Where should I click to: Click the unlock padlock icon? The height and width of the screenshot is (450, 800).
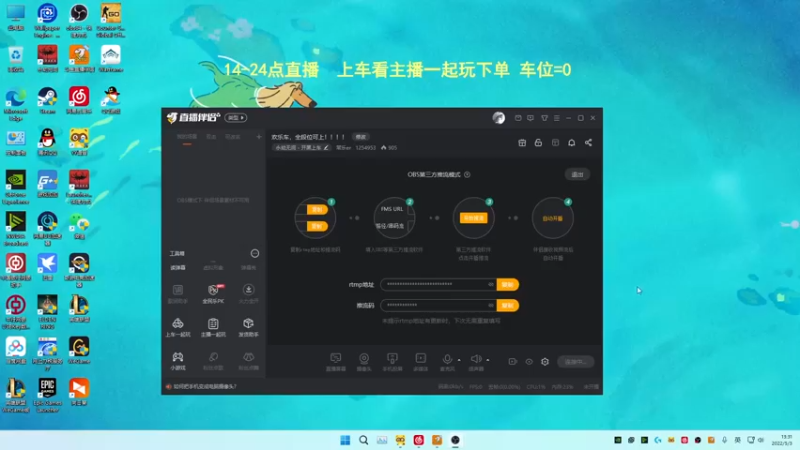pyautogui.click(x=538, y=143)
